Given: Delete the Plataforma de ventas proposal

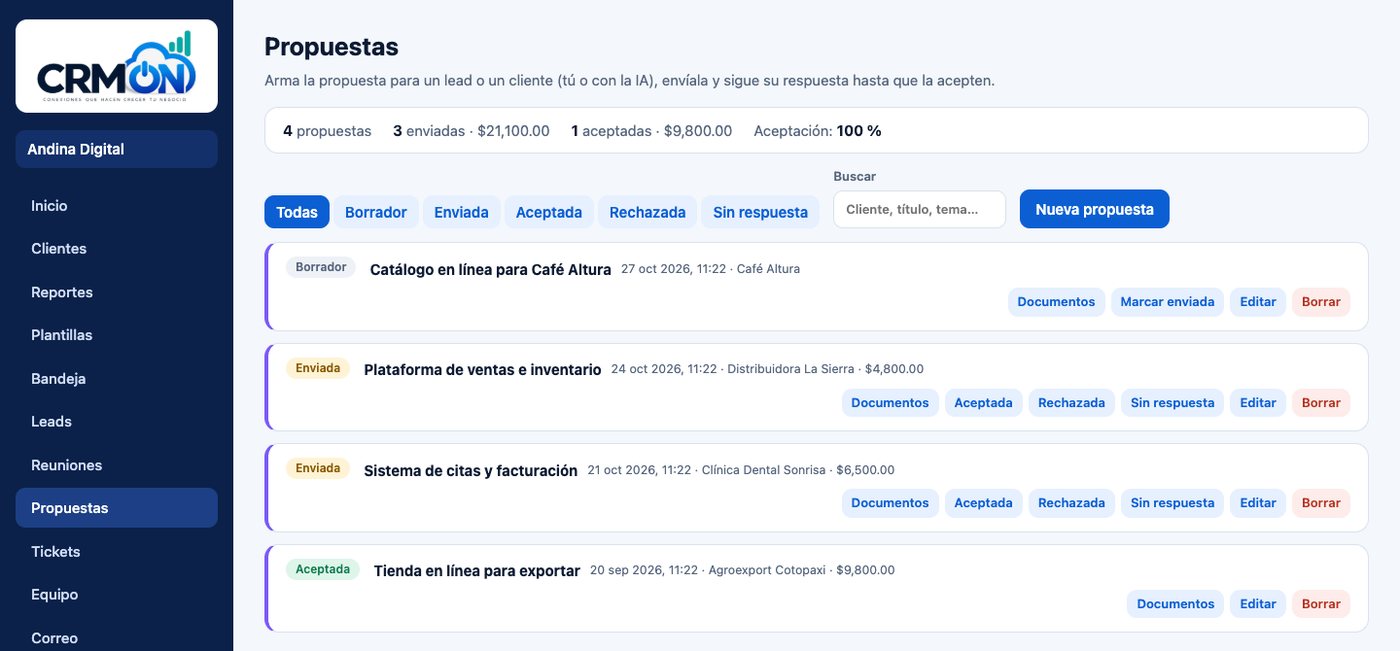Looking at the screenshot, I should click(x=1321, y=403).
